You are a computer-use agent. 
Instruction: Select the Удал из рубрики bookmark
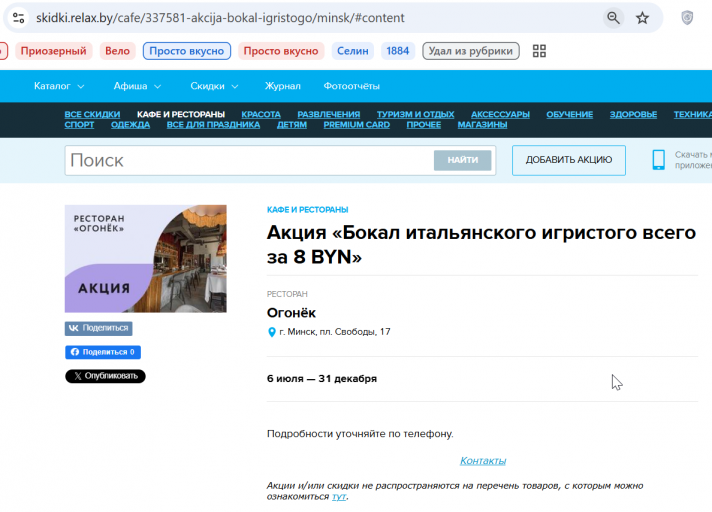coord(470,51)
